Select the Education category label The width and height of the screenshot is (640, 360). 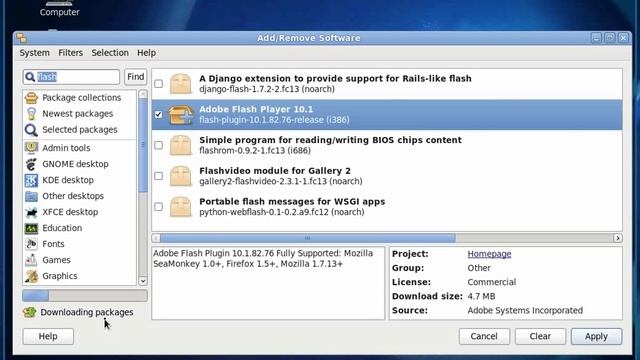point(62,228)
